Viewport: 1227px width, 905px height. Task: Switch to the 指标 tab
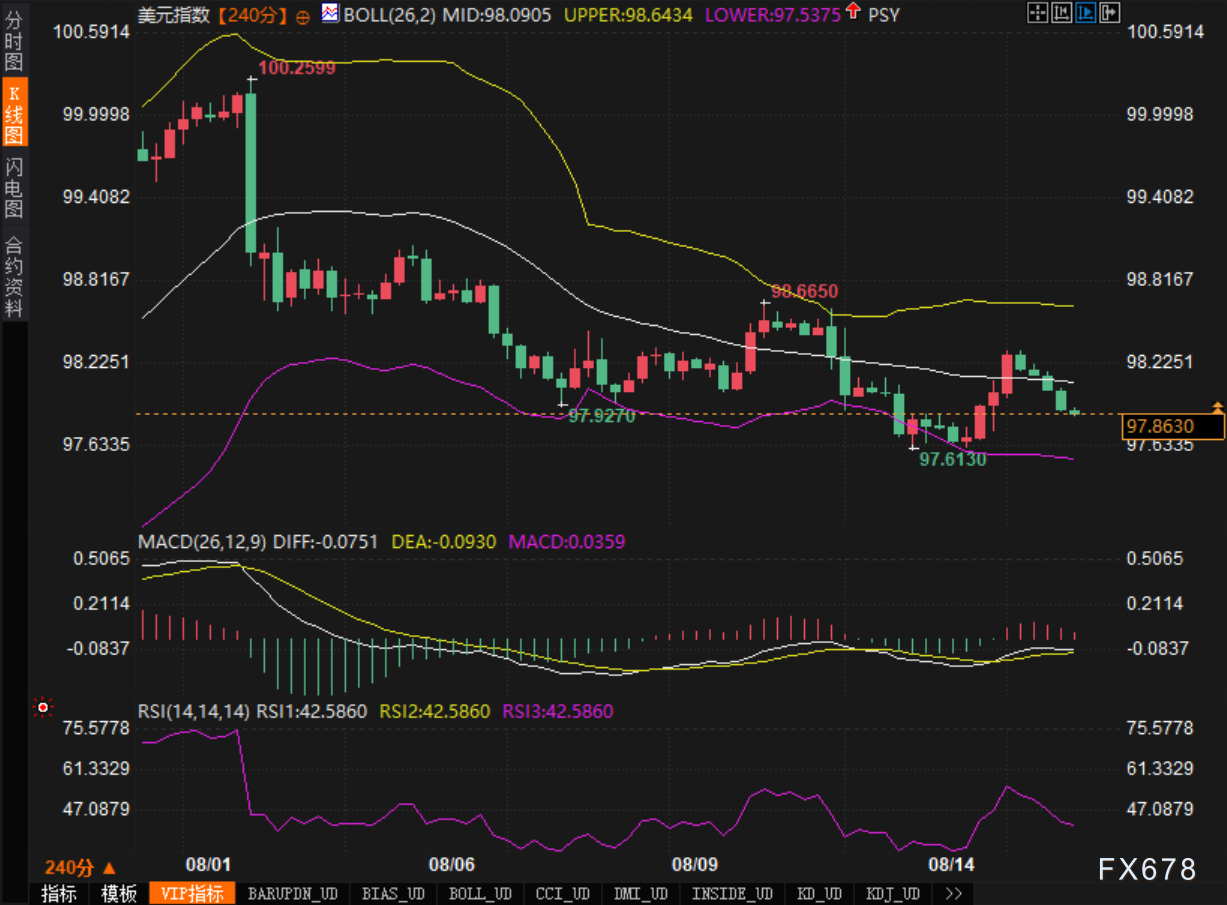click(58, 893)
